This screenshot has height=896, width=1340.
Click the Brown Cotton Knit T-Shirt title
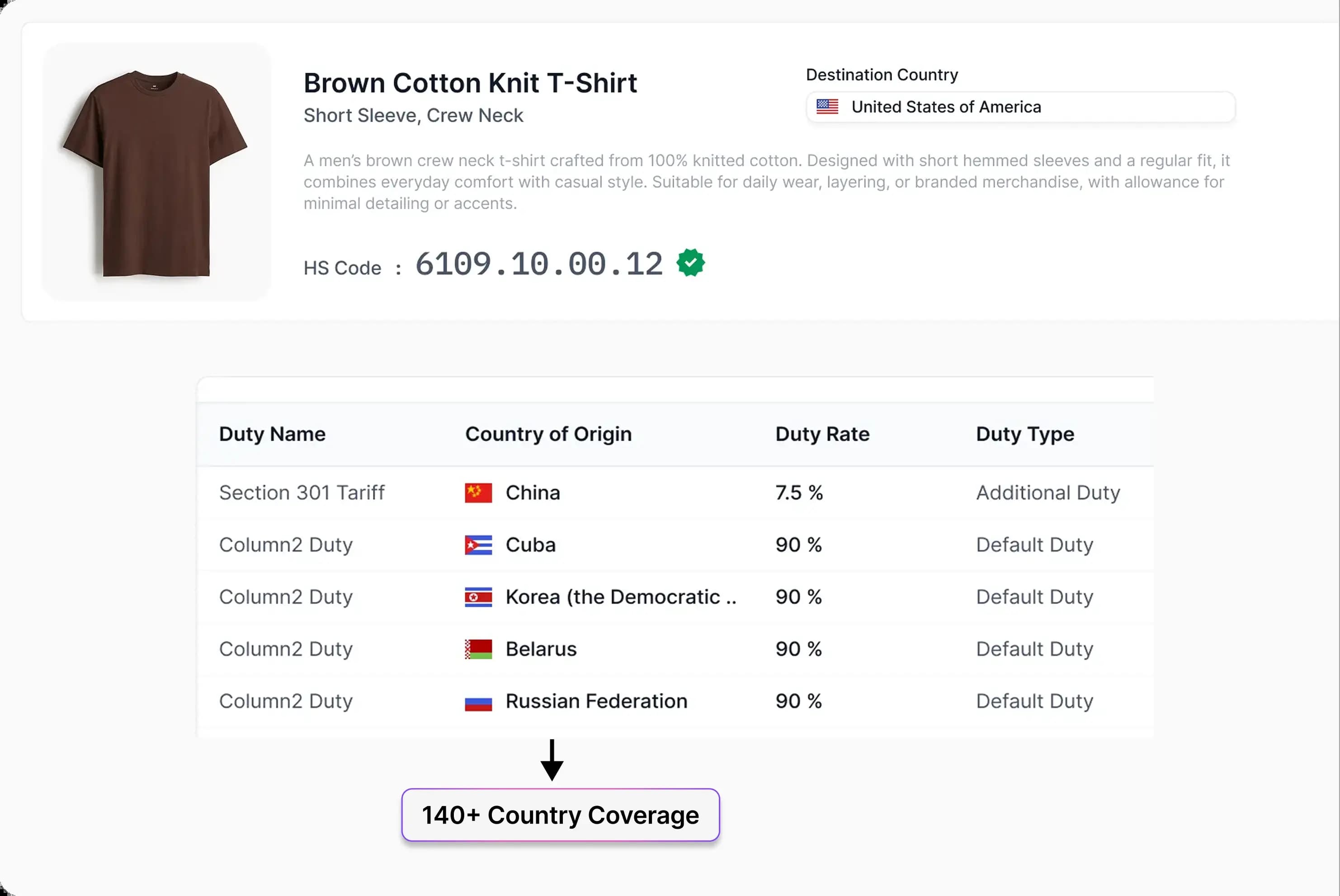click(x=470, y=84)
